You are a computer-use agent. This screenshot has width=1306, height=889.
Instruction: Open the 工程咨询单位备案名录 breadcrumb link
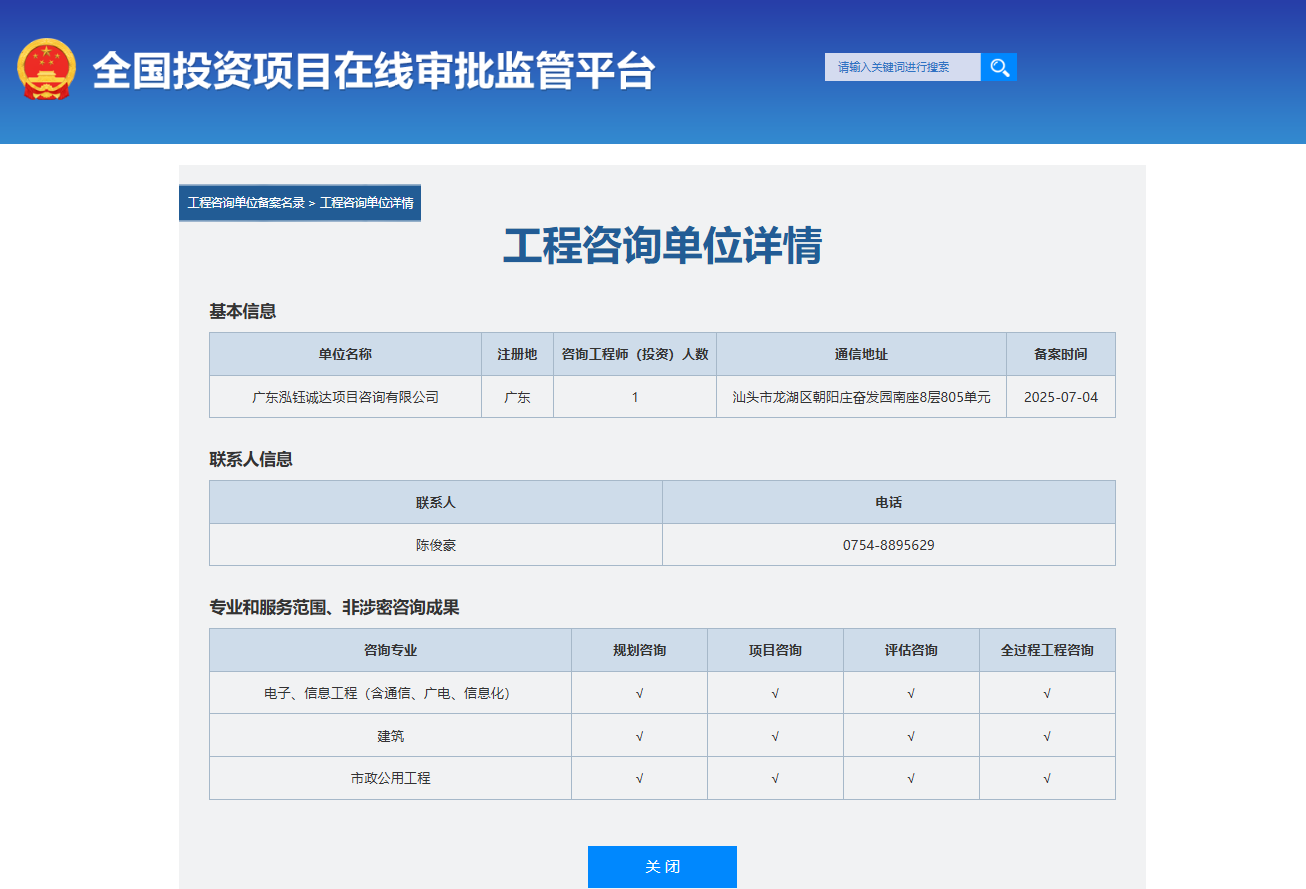(248, 202)
